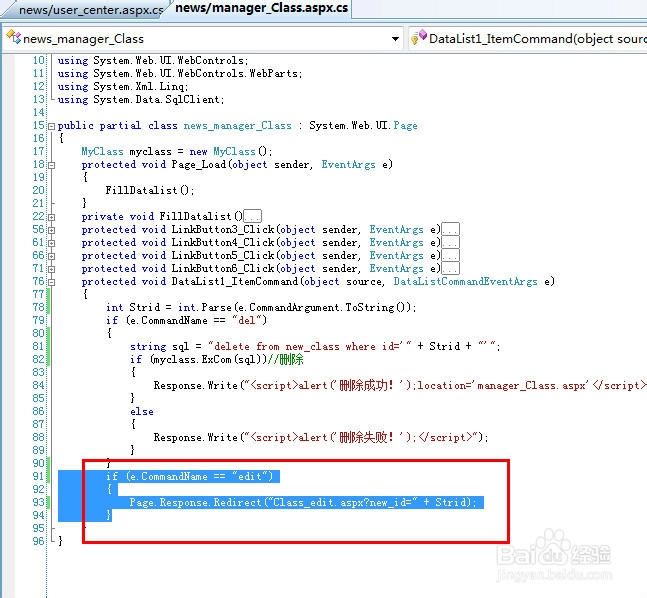Collapse the Page_Load method outline
This screenshot has width=647, height=598.
tap(52, 165)
